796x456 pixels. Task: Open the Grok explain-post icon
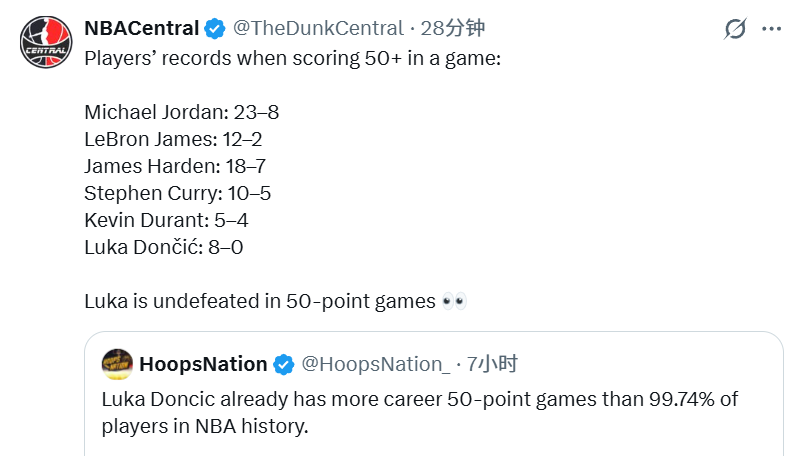click(735, 29)
